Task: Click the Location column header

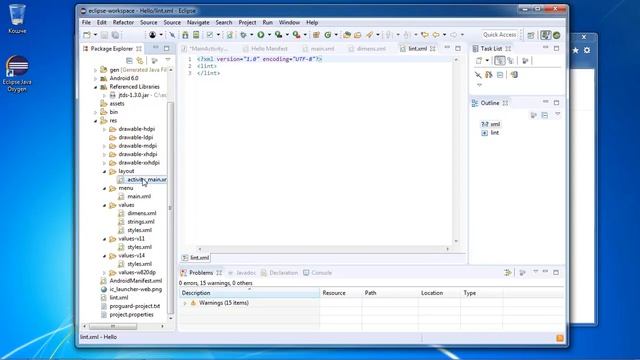Action: point(439,293)
